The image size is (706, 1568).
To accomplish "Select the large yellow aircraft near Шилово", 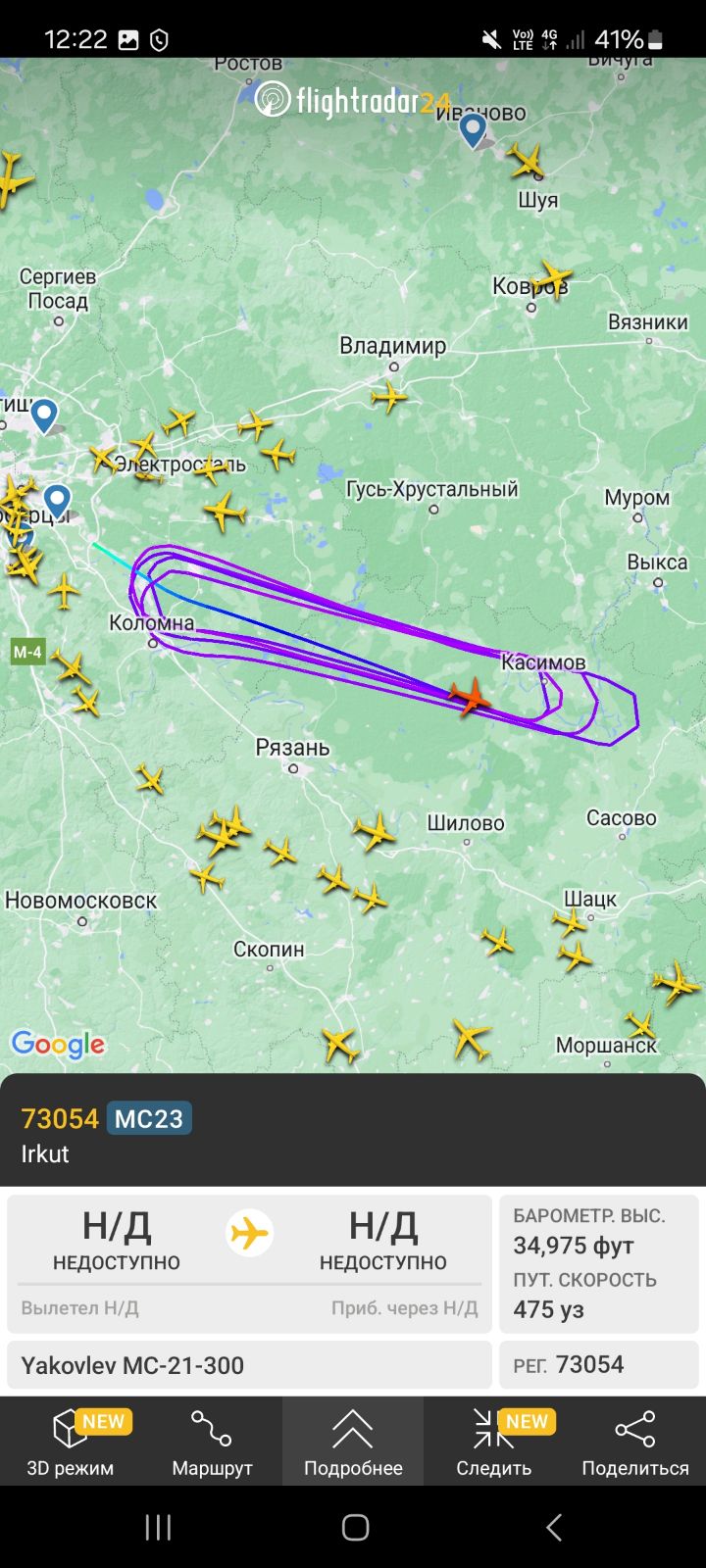I will coord(375,831).
